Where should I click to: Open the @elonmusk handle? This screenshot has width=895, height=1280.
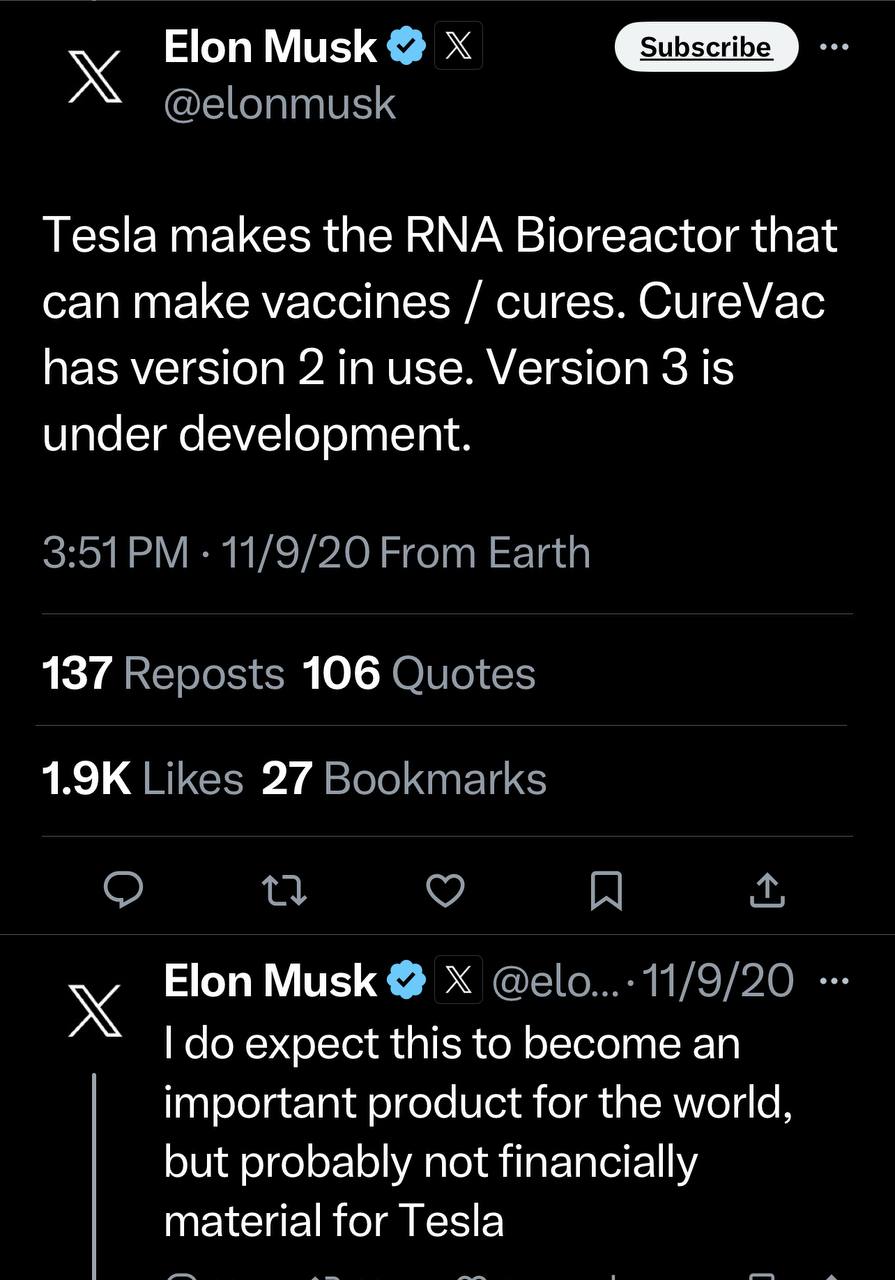click(x=280, y=103)
